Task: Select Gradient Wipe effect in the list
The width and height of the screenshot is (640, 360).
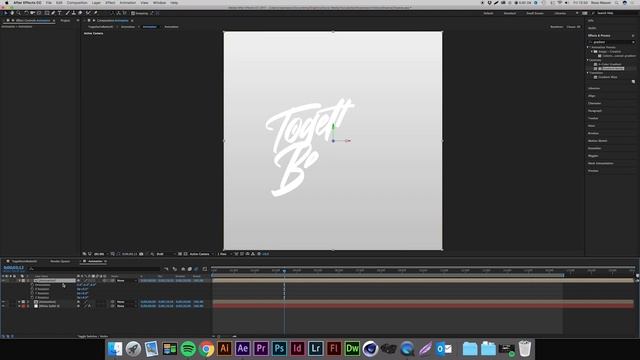Action: [608, 77]
